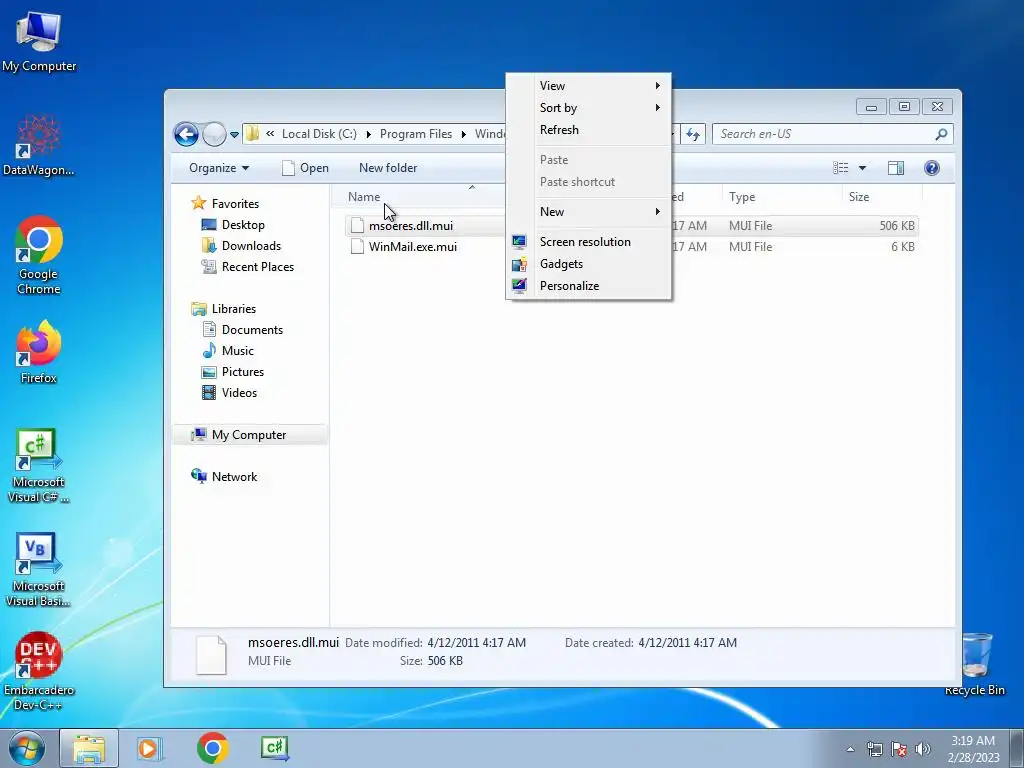
Task: Click the Windows Start orb
Action: tap(26, 748)
